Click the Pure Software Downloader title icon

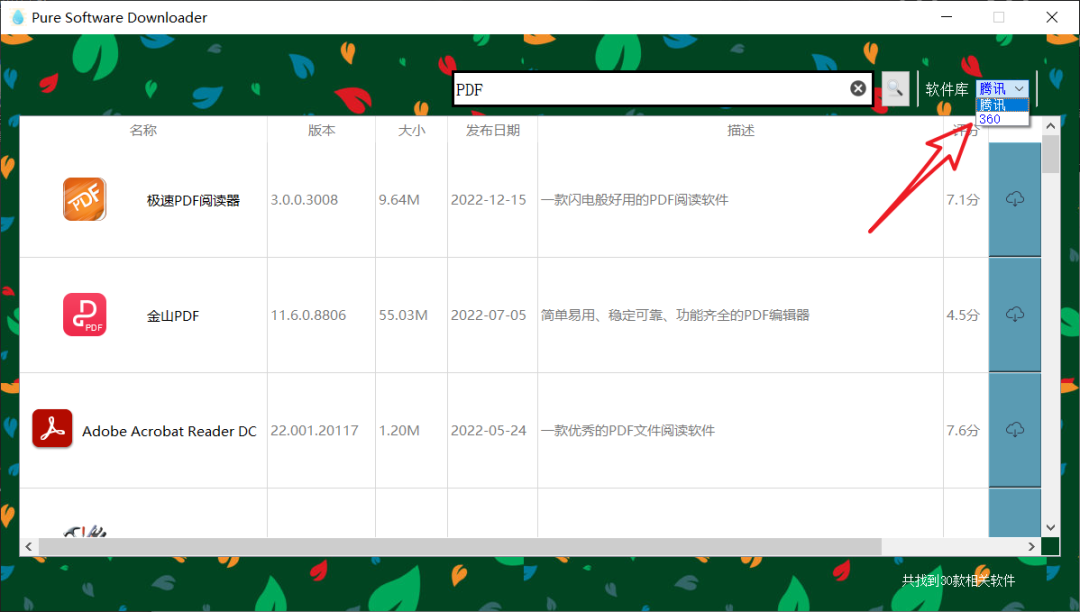18,17
